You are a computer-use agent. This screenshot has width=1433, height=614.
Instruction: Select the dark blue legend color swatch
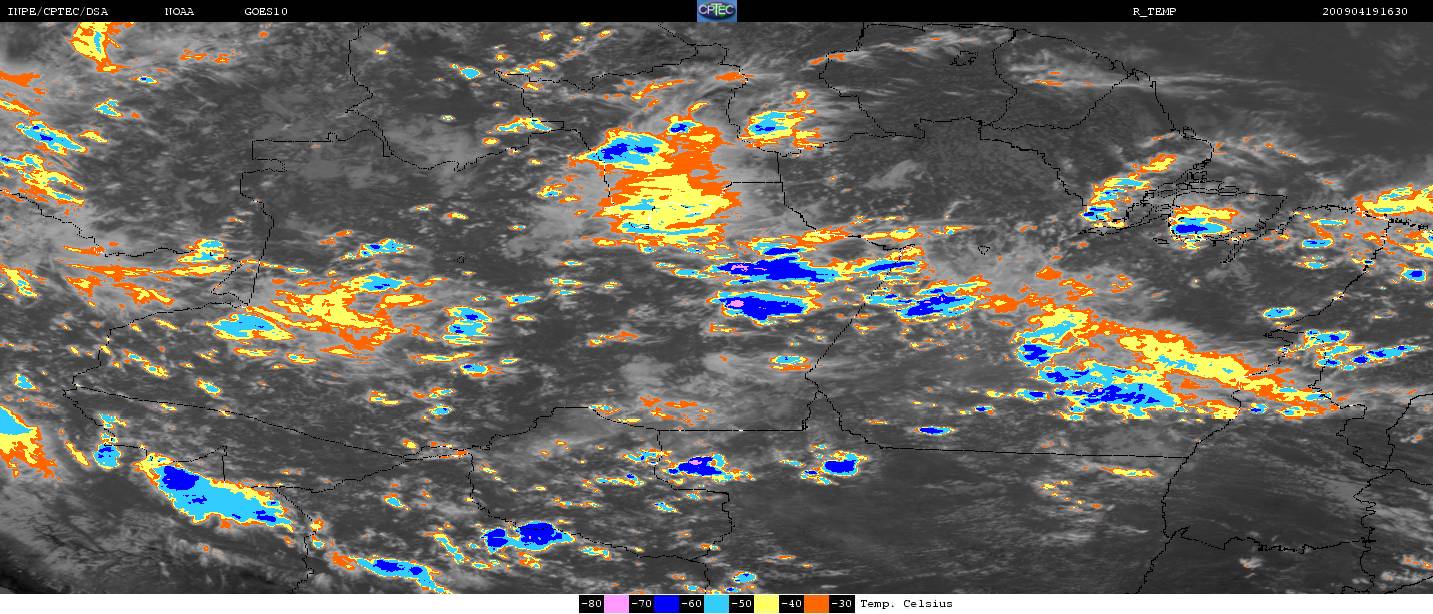[667, 604]
